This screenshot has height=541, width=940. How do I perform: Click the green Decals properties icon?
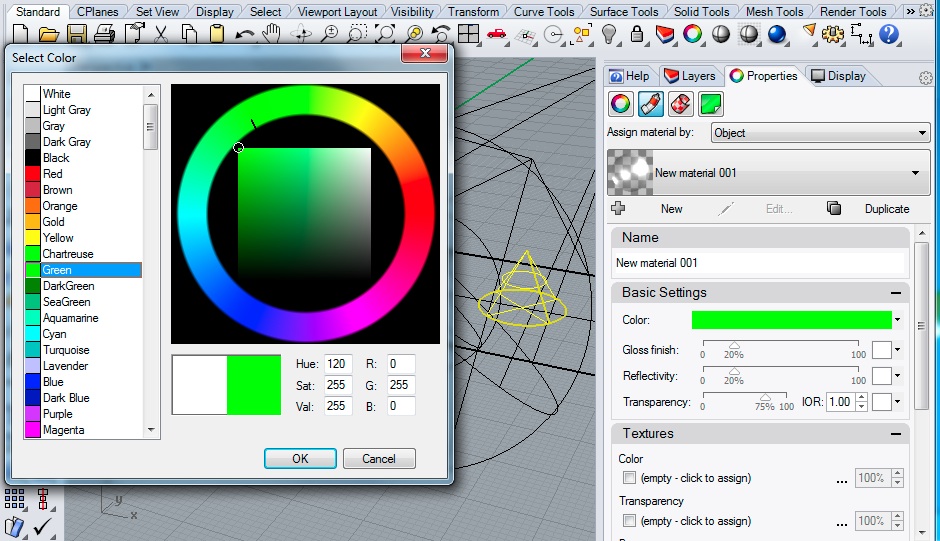710,104
